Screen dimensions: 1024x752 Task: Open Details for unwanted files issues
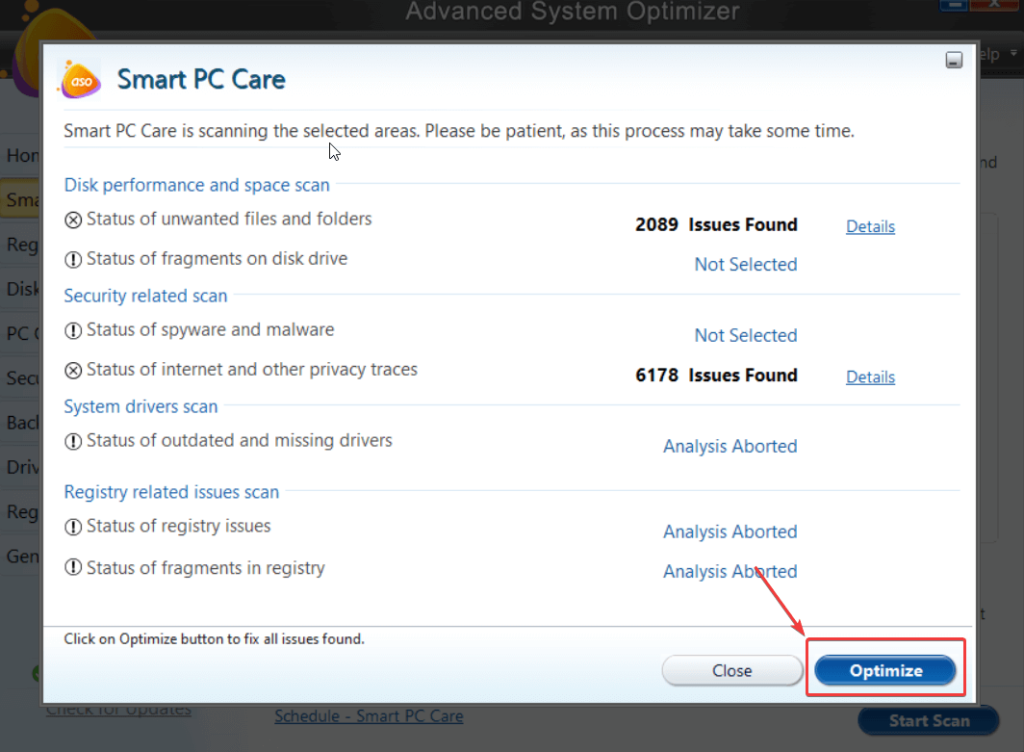[870, 227]
